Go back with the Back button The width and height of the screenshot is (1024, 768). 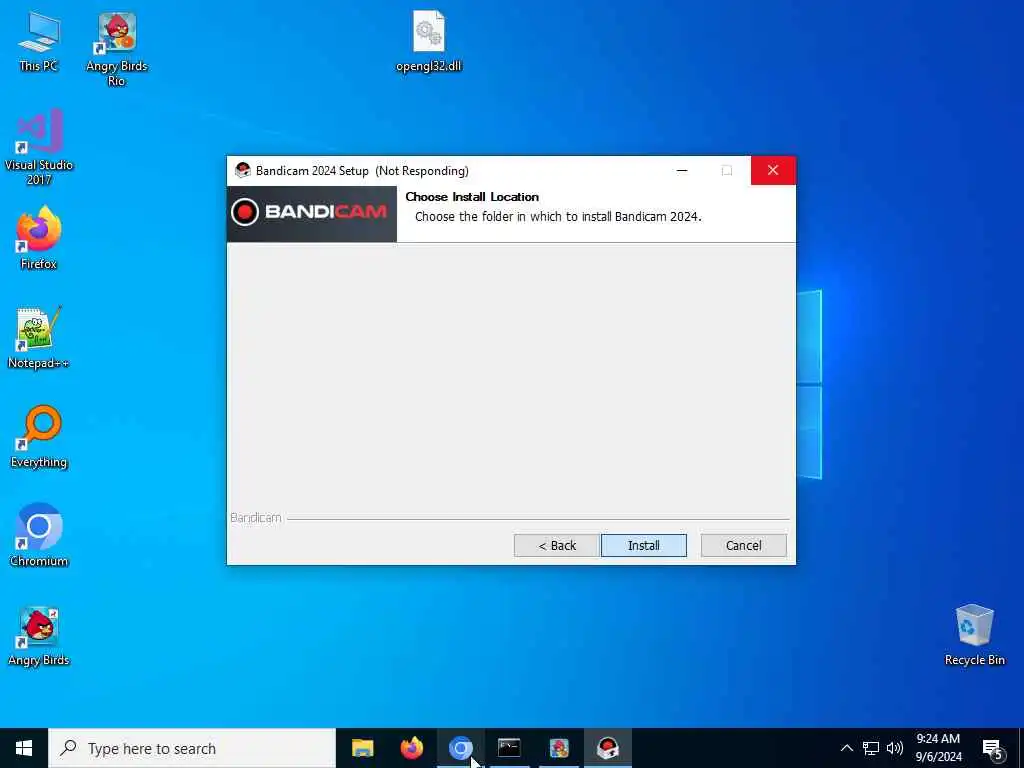(x=556, y=546)
